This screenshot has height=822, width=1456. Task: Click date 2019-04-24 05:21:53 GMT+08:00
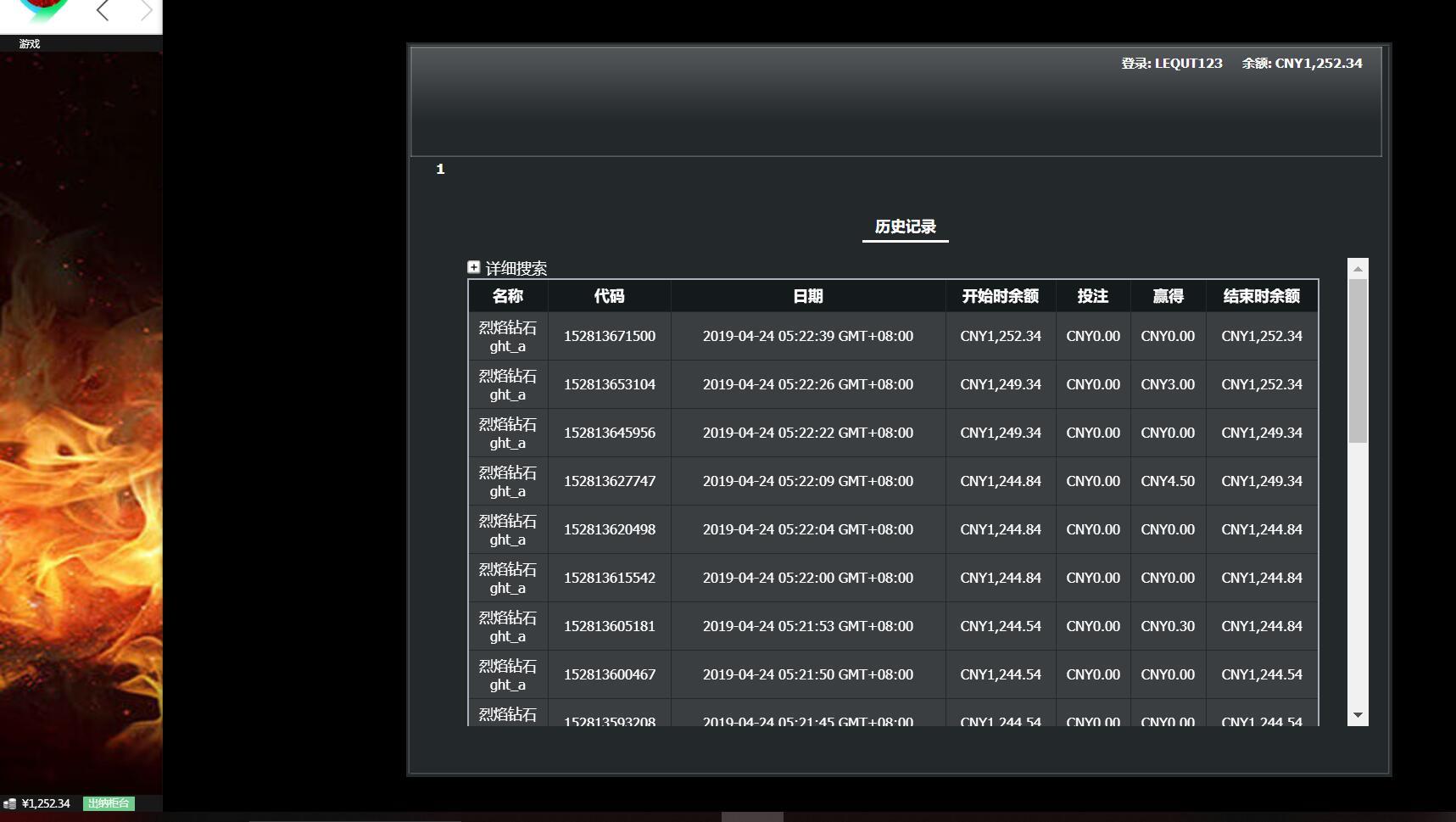coord(808,626)
